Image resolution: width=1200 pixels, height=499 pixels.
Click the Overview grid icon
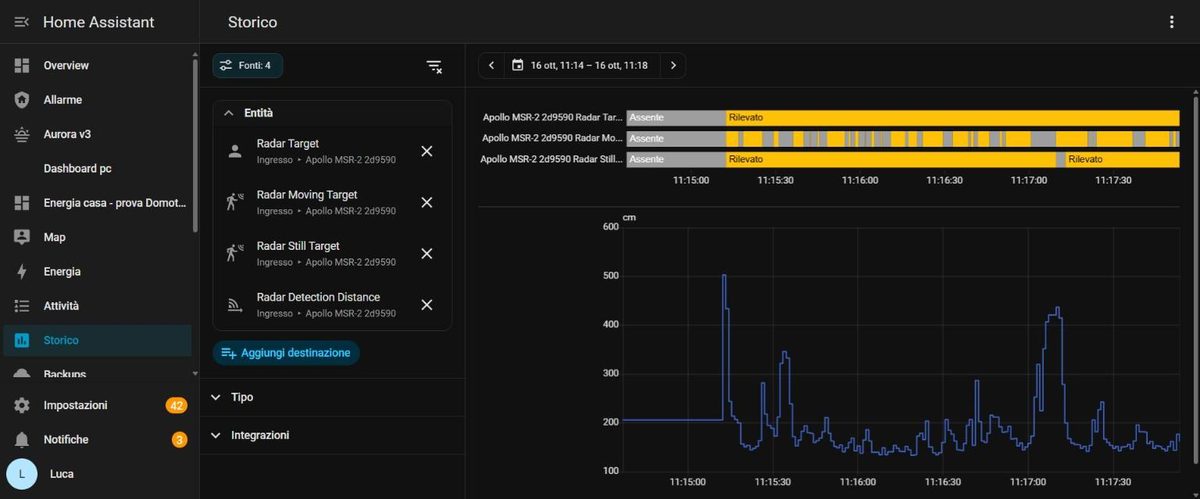point(22,65)
